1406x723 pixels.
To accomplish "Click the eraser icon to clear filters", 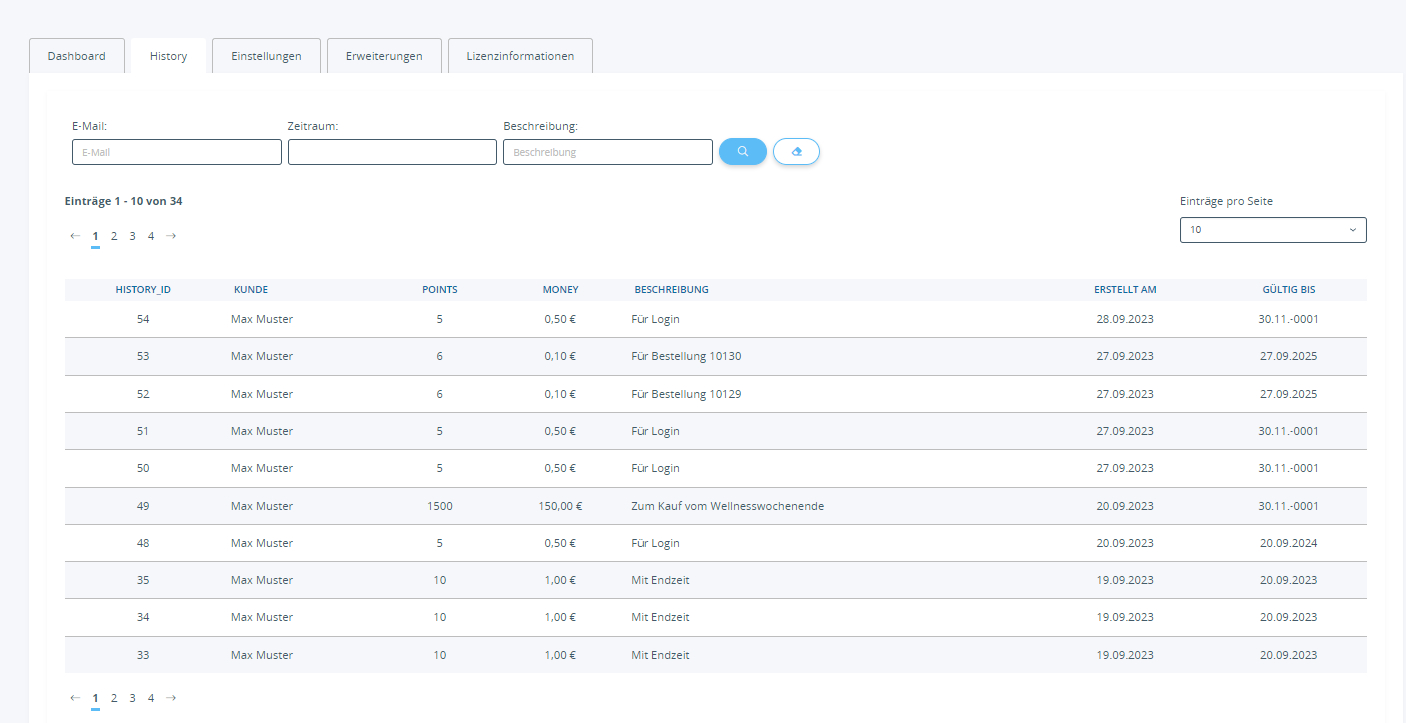I will [796, 151].
